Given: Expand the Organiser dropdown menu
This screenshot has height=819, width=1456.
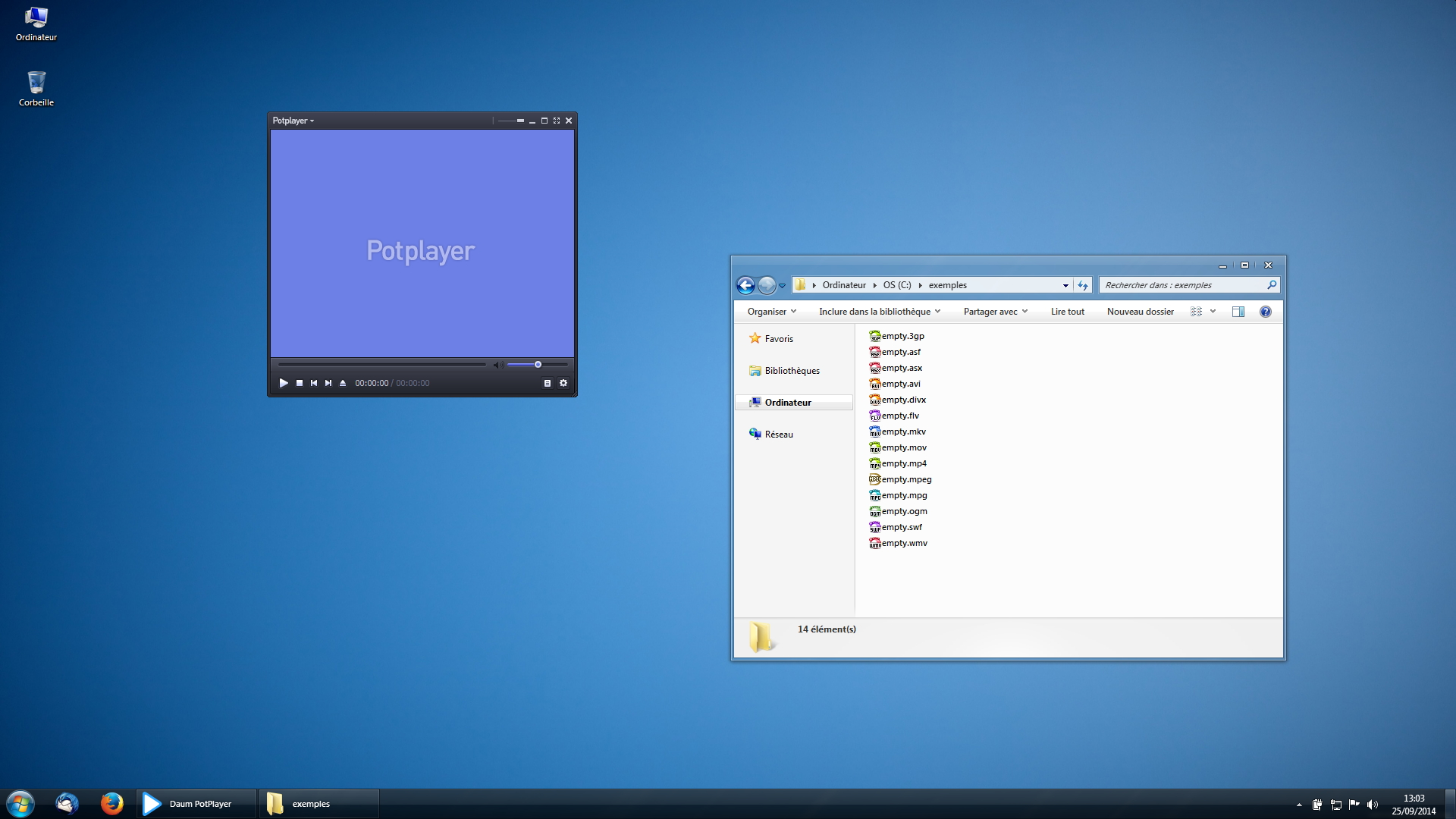Looking at the screenshot, I should coord(772,312).
